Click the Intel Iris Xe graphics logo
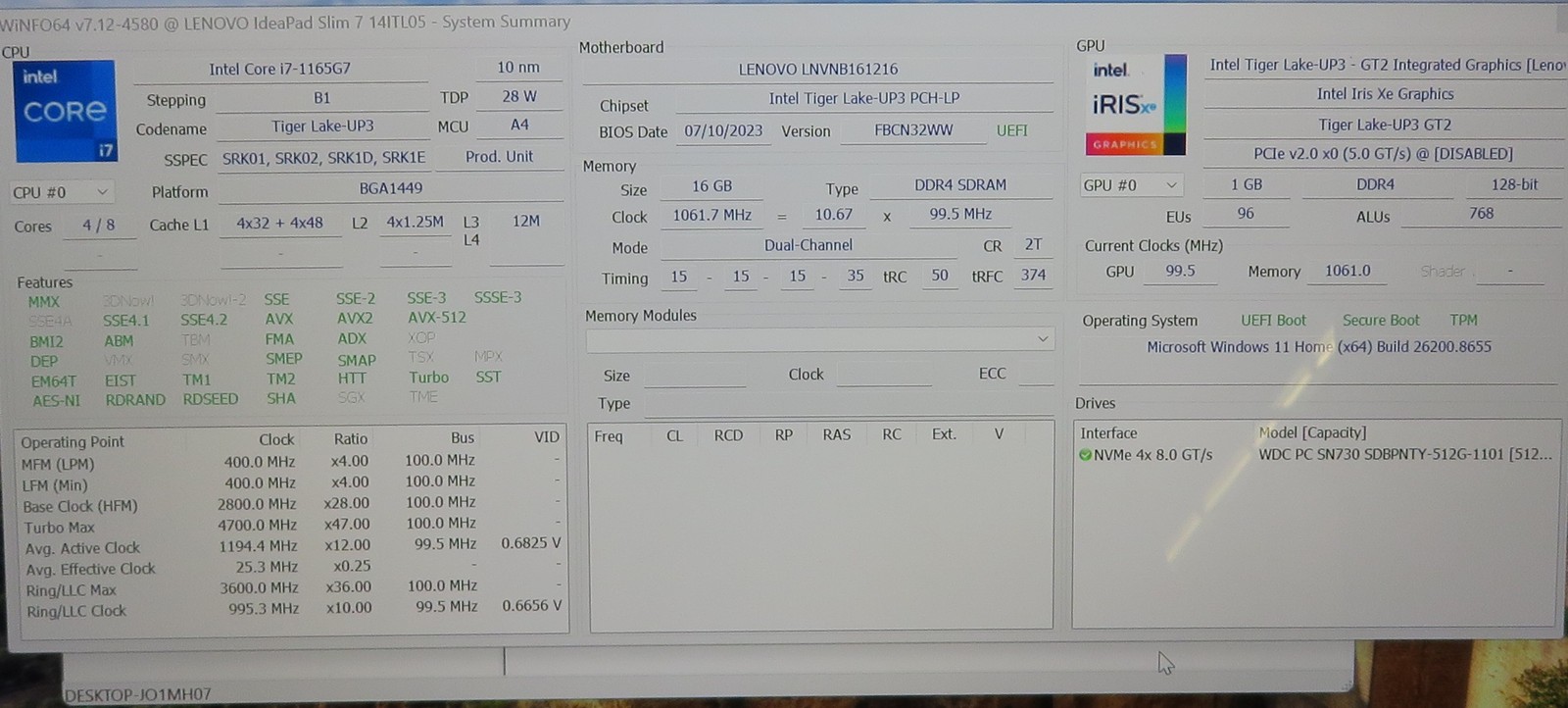 (1136, 105)
